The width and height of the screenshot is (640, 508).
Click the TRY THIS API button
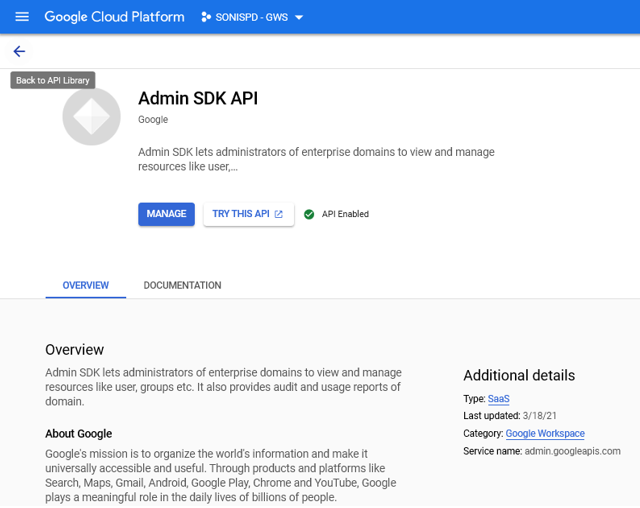pyautogui.click(x=249, y=214)
